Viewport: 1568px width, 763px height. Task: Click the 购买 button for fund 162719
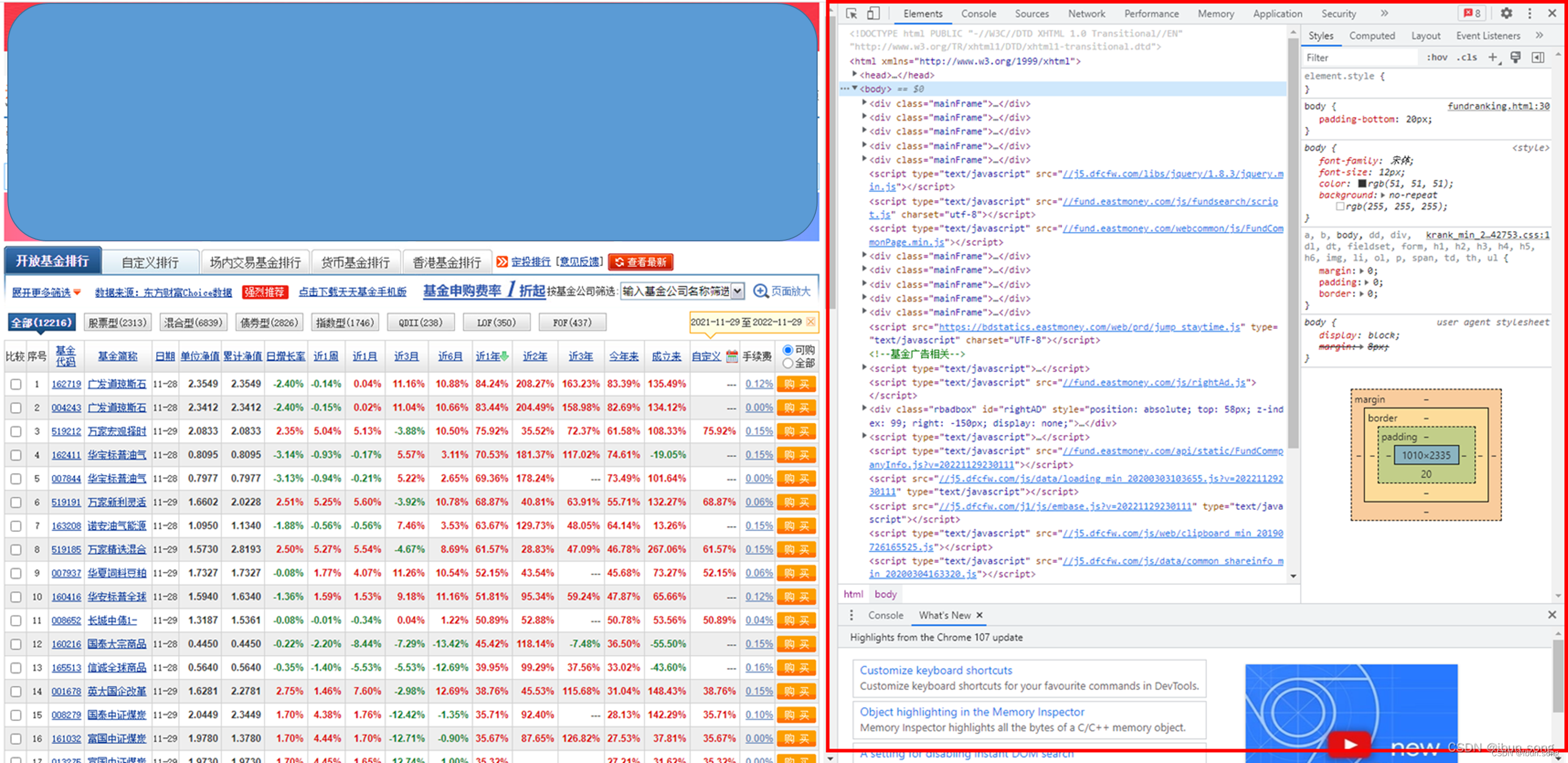click(796, 384)
